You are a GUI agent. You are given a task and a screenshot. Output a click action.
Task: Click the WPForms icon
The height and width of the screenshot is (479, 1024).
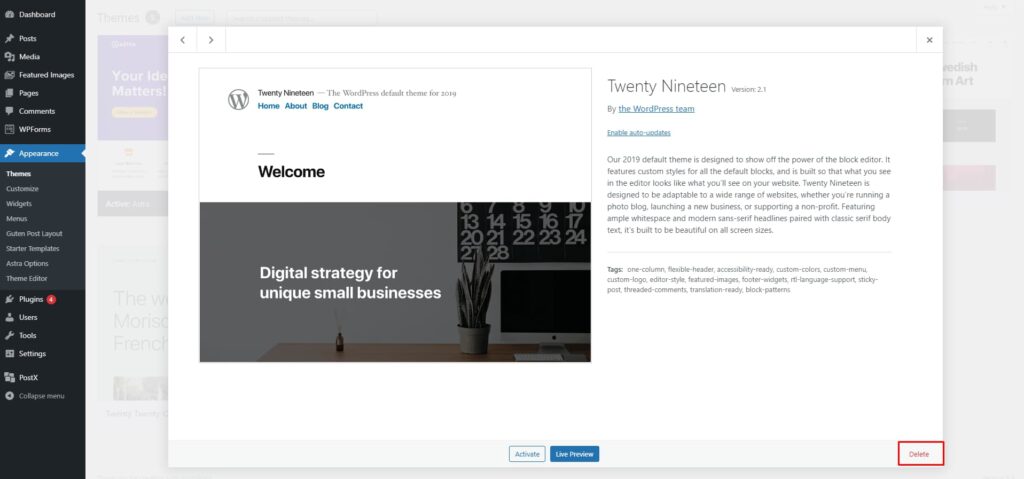click(9, 129)
